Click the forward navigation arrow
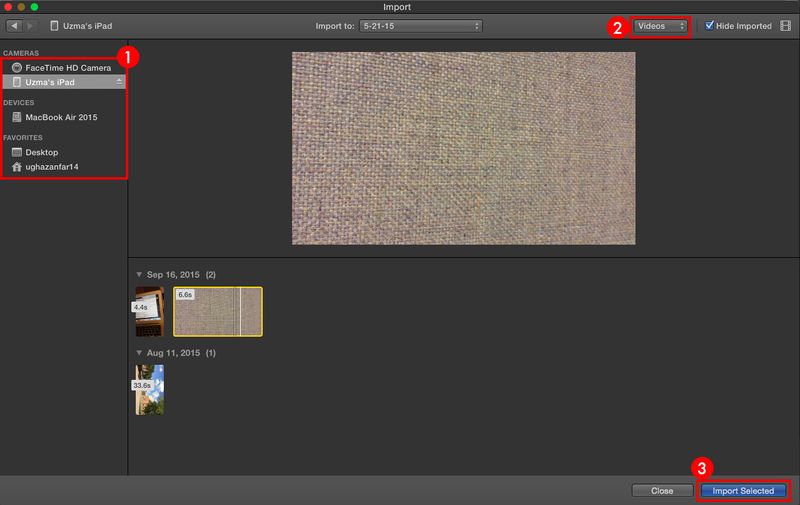The height and width of the screenshot is (505, 800). [x=30, y=25]
